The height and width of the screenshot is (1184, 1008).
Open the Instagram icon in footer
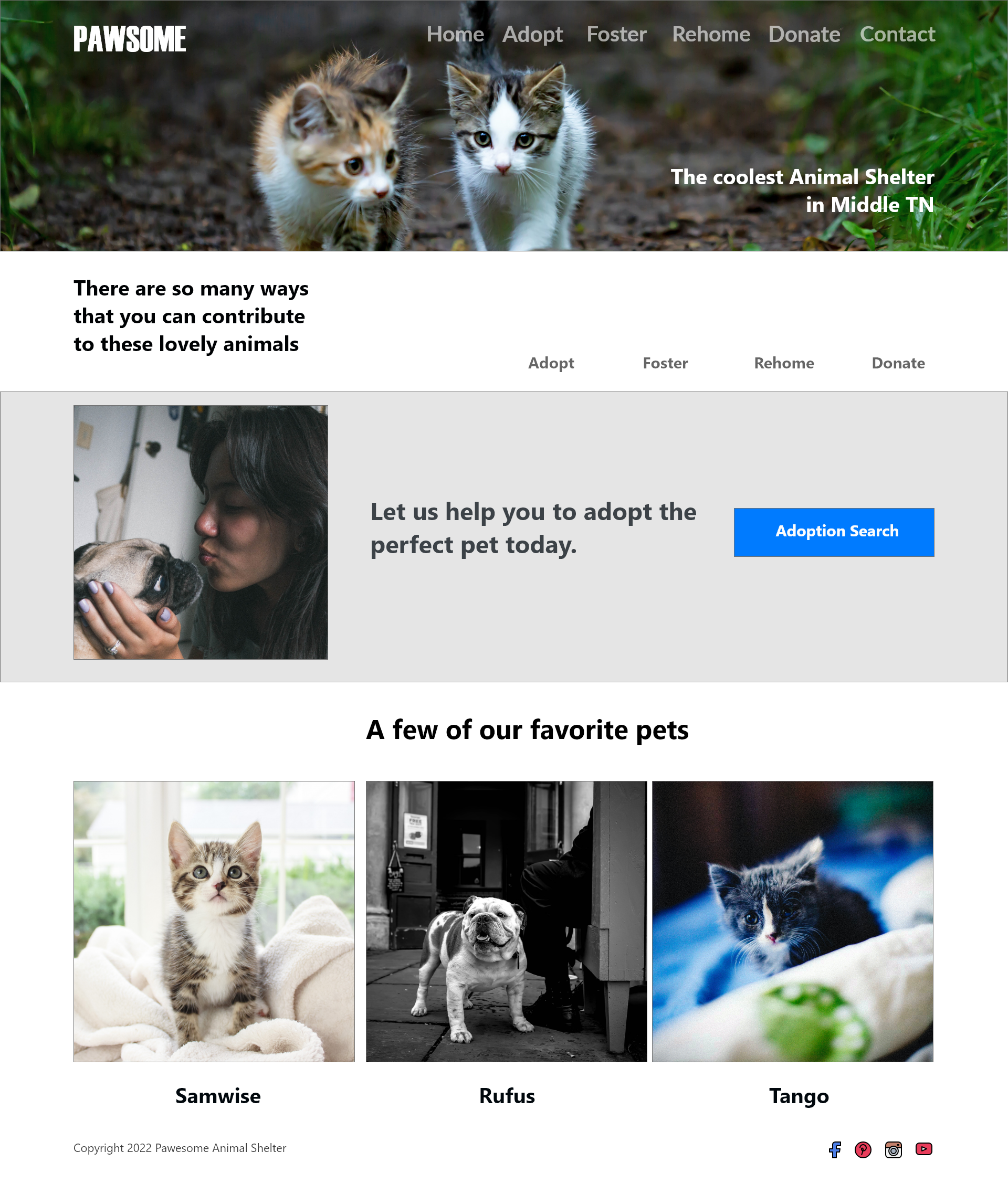(x=893, y=1149)
